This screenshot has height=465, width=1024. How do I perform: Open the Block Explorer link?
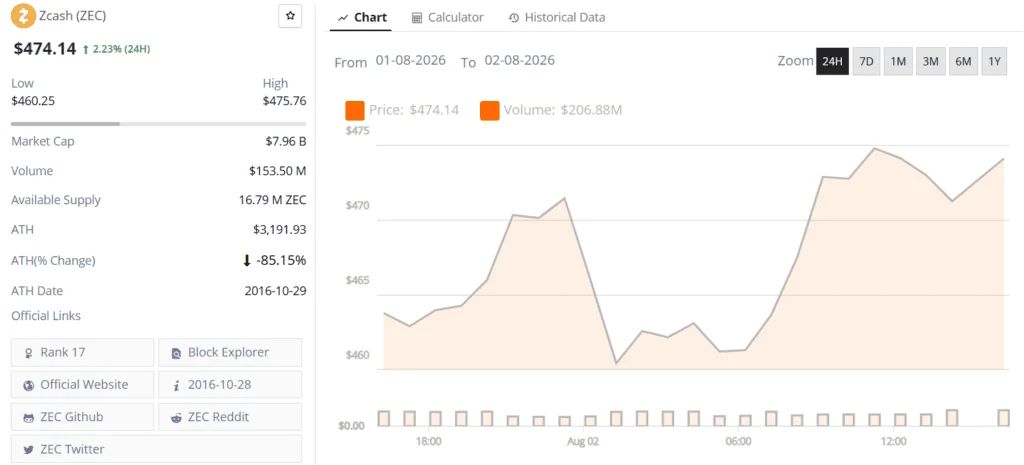click(230, 352)
